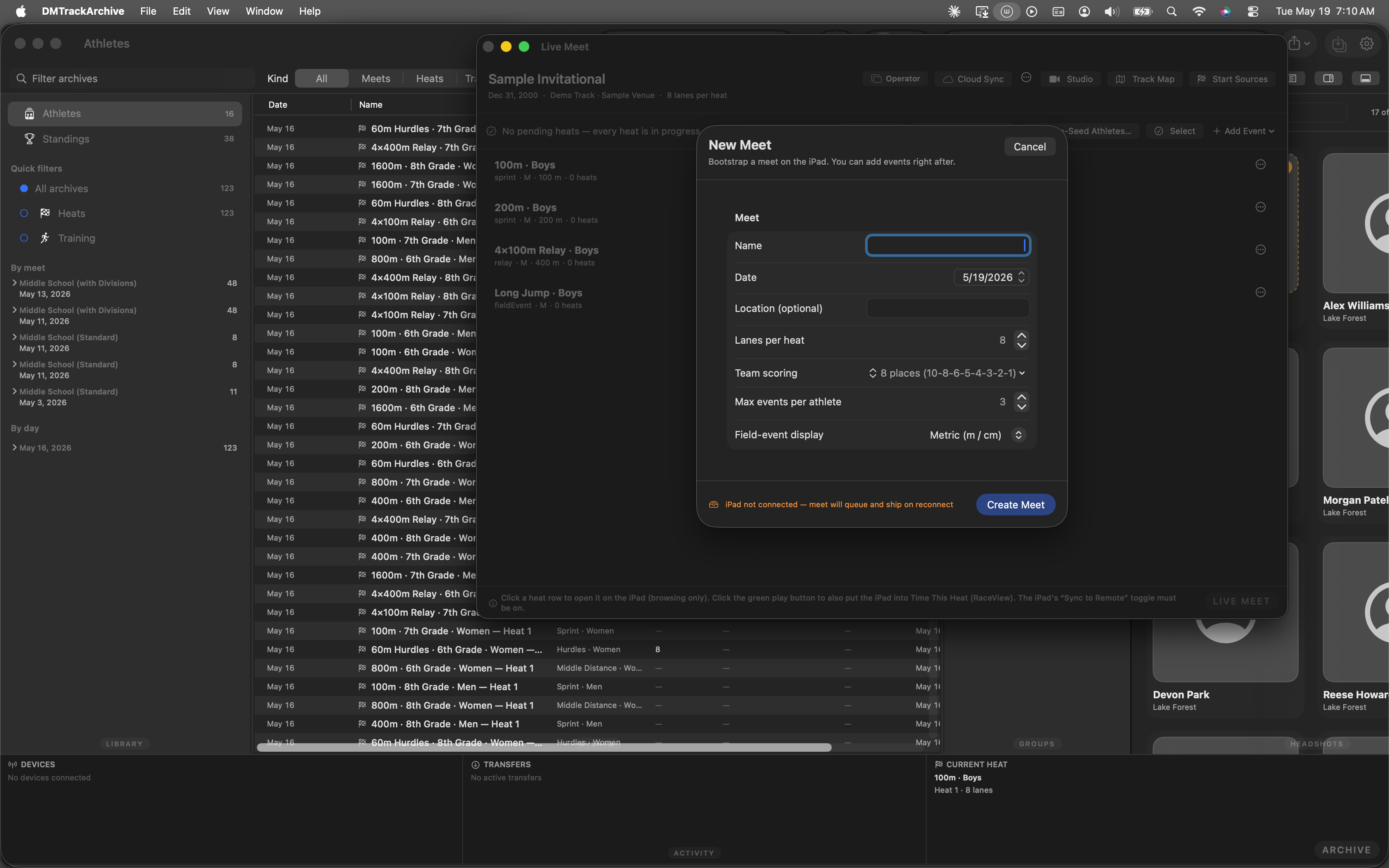The height and width of the screenshot is (868, 1389).
Task: Click the Create Meet button
Action: click(x=1015, y=505)
